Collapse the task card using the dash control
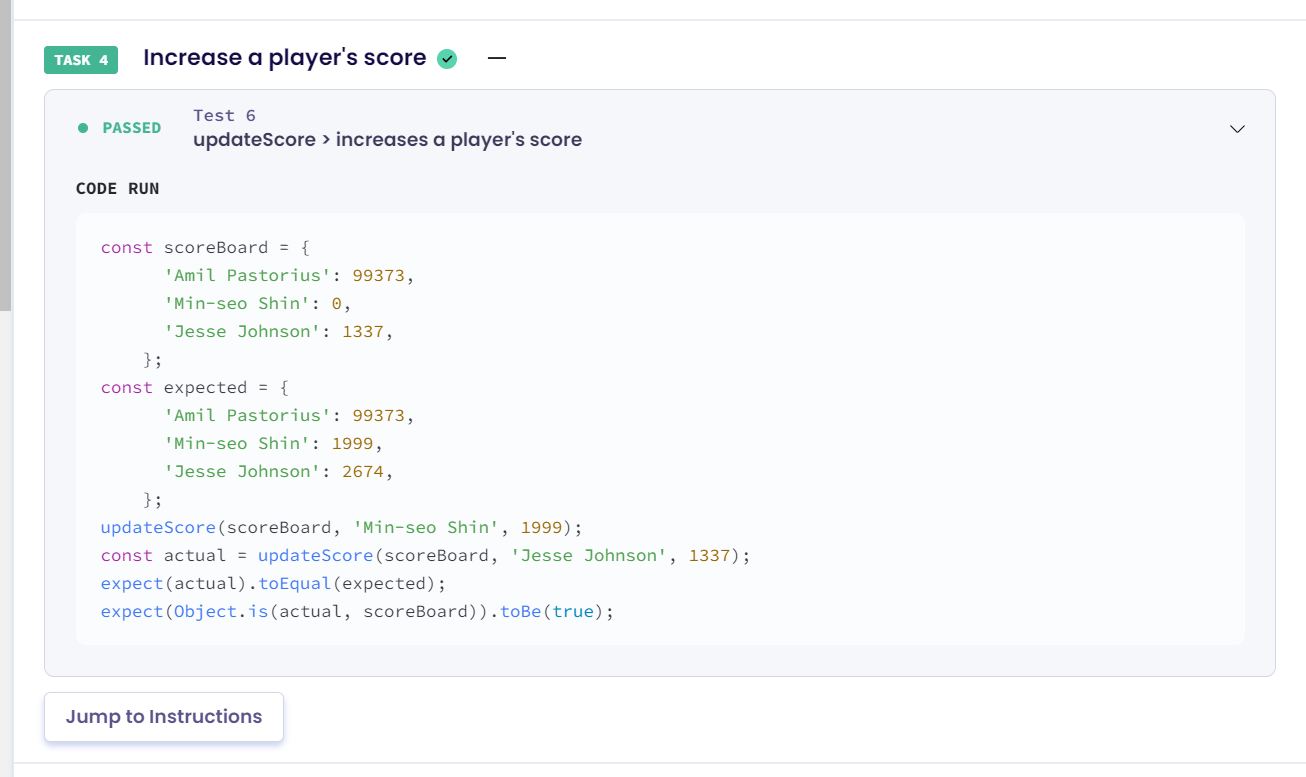Screen dimensions: 1306x777 click(x=497, y=58)
